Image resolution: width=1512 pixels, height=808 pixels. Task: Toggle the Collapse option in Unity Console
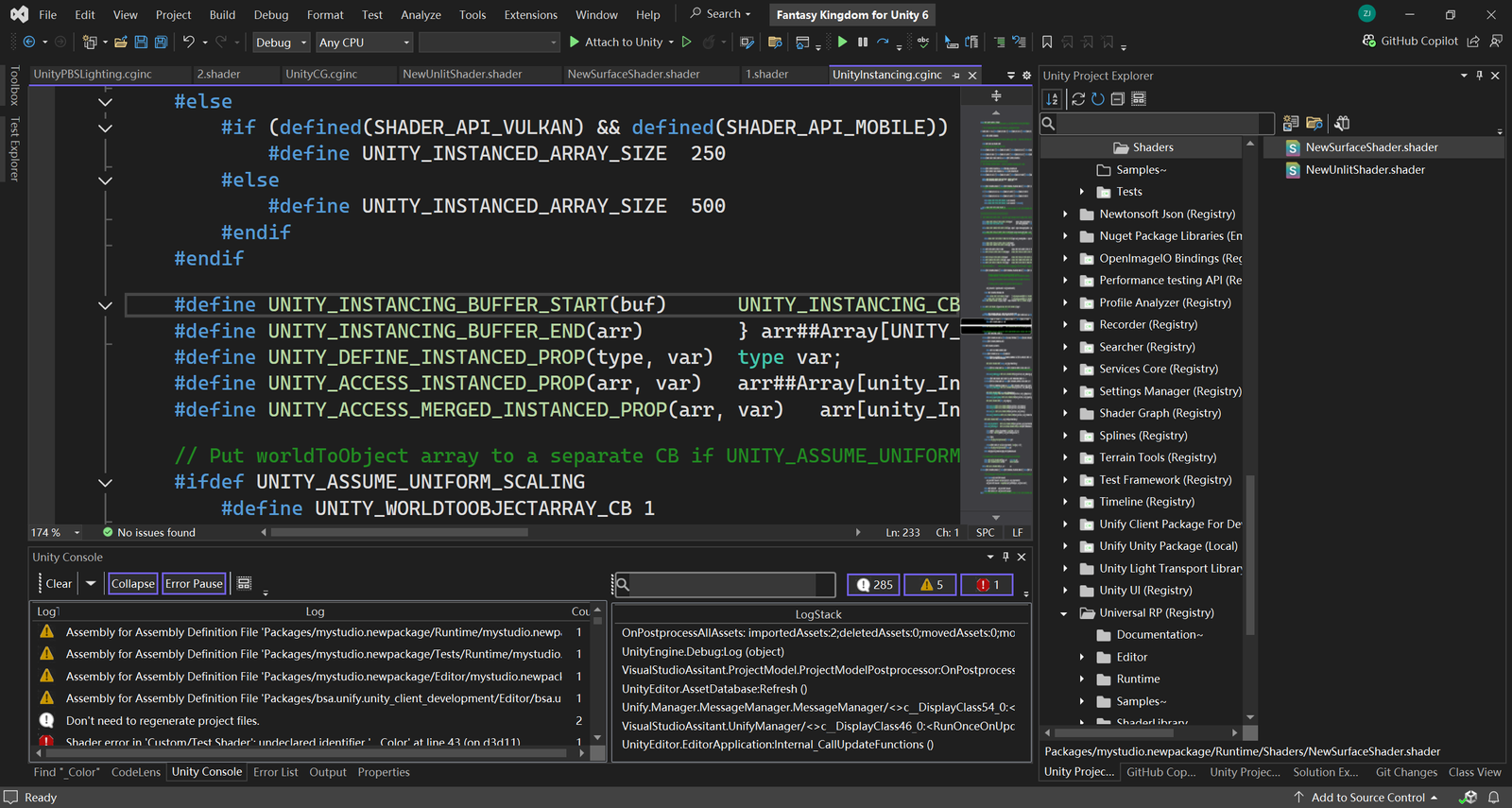tap(132, 584)
